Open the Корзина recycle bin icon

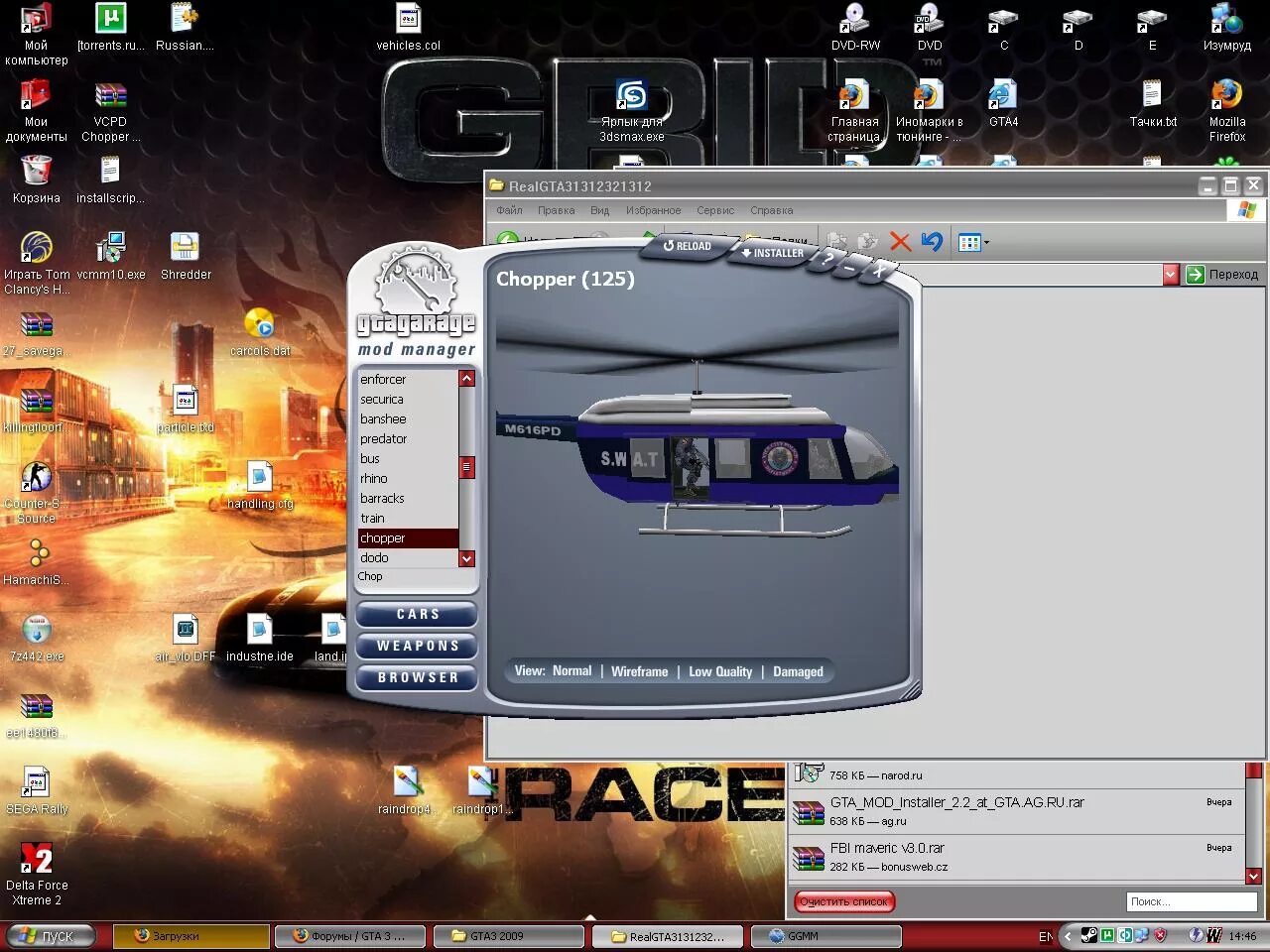[x=36, y=179]
